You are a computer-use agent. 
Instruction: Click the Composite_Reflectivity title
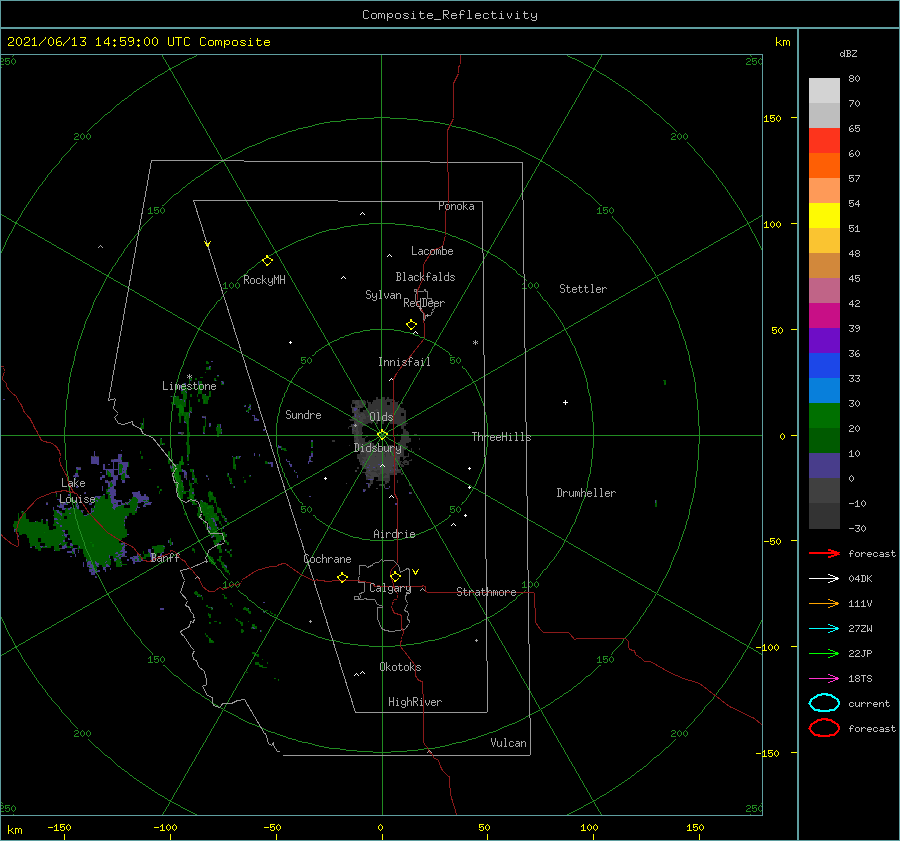pyautogui.click(x=450, y=15)
